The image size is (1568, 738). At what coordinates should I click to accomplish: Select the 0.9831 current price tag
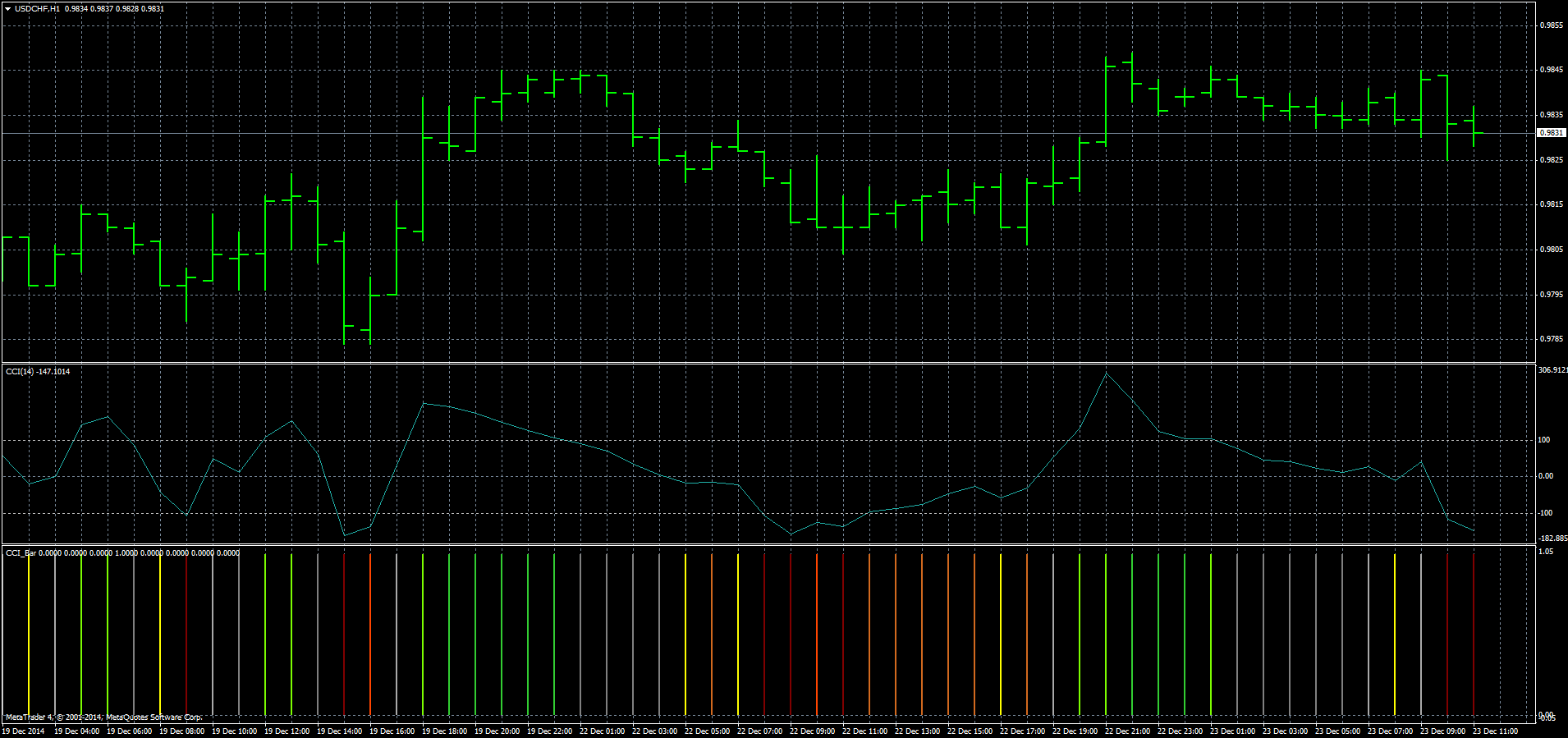(1552, 133)
